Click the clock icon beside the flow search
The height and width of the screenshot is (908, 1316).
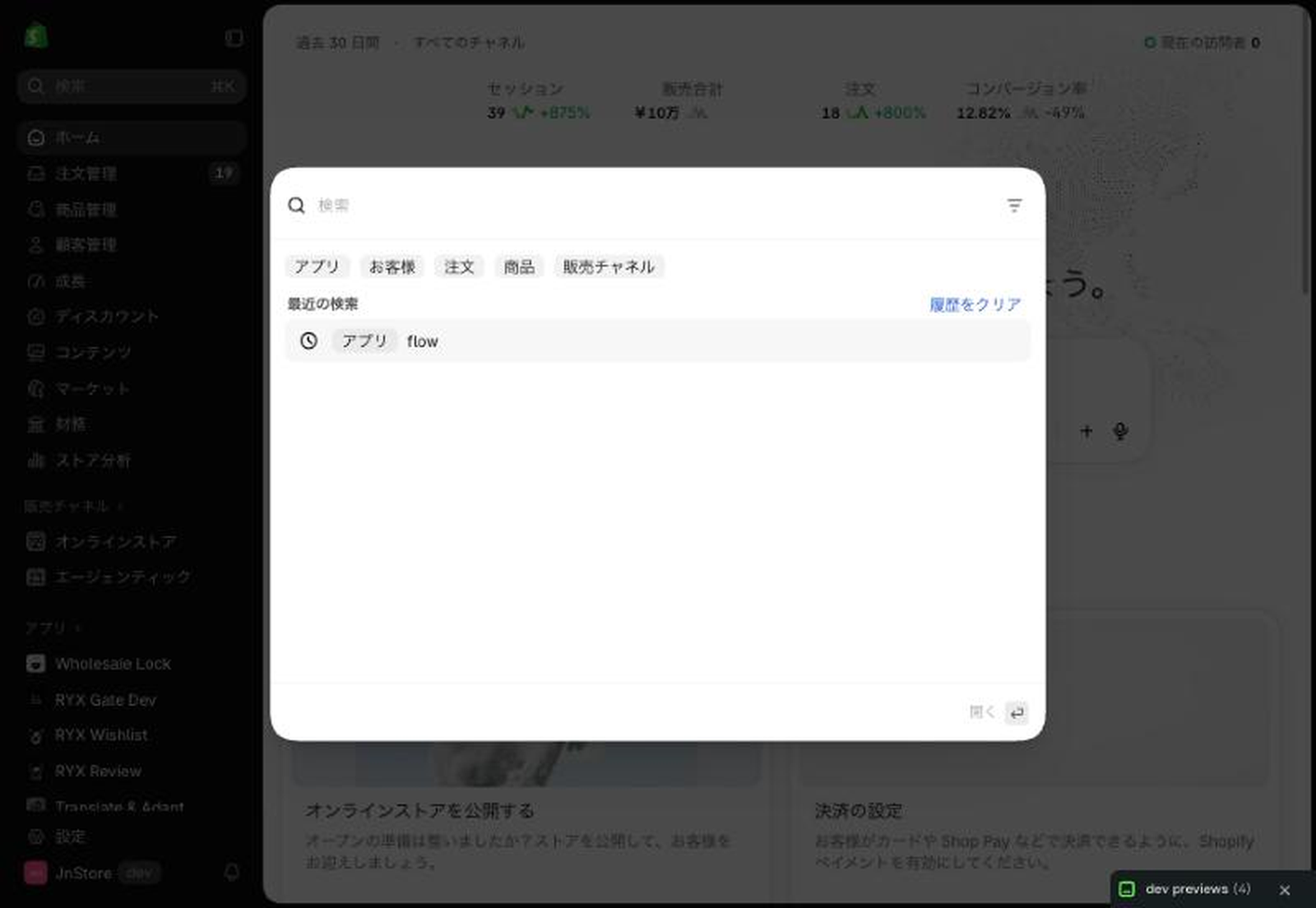point(308,340)
